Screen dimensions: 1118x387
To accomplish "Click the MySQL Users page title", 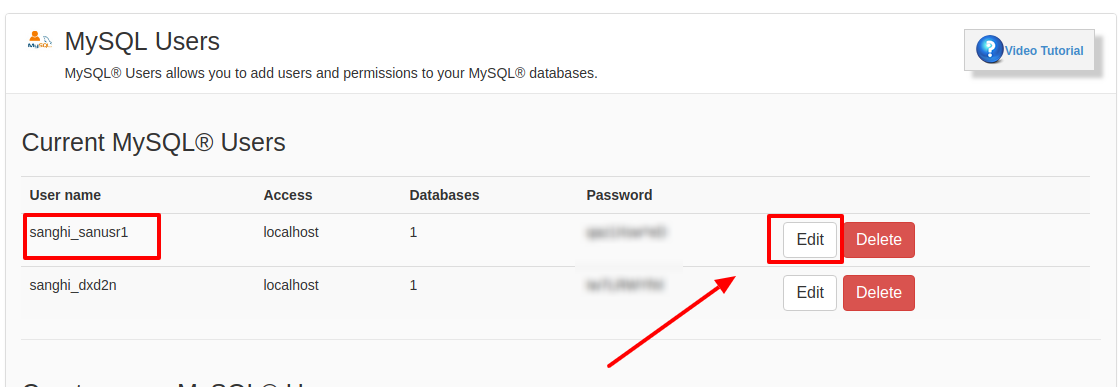I will [x=142, y=41].
